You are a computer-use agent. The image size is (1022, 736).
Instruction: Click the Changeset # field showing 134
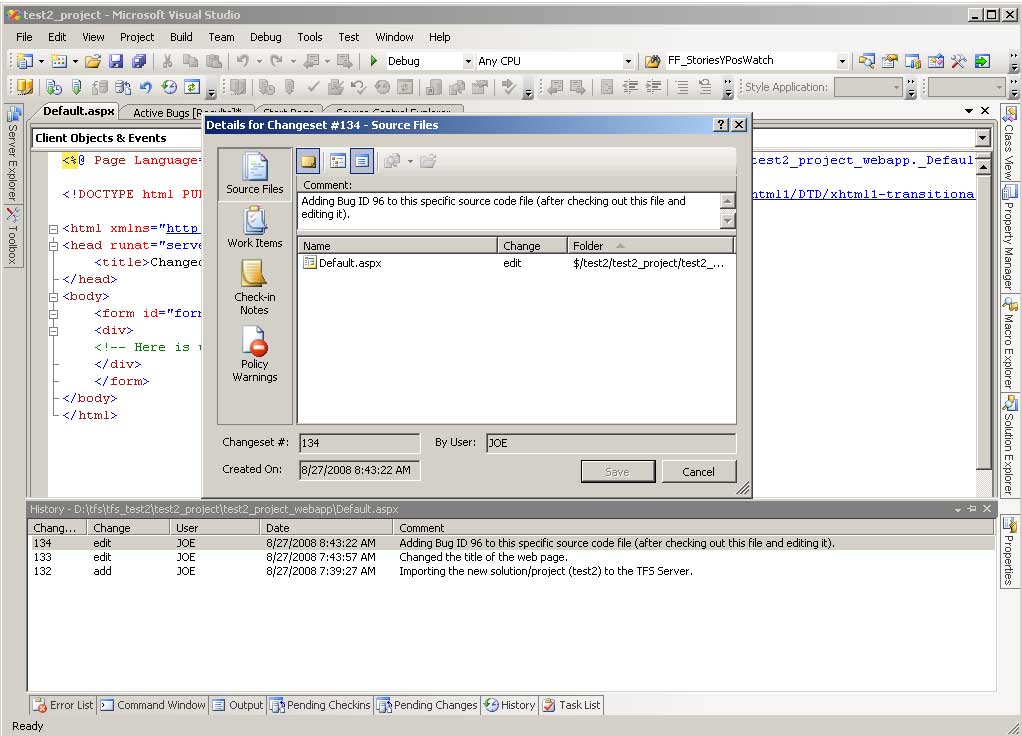[359, 443]
